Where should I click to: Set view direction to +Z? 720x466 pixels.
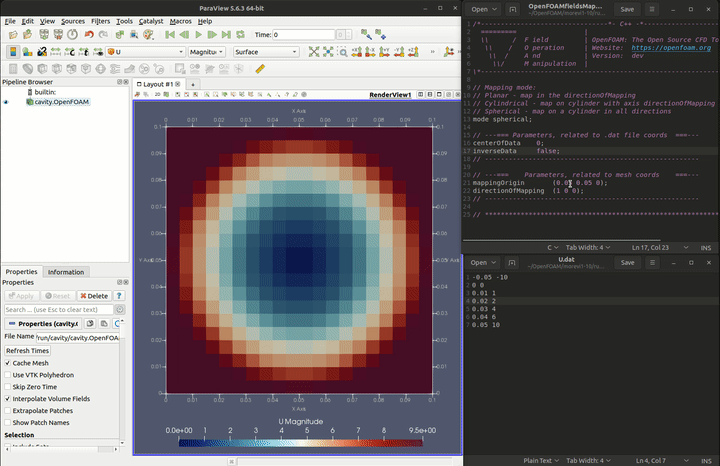(413, 52)
